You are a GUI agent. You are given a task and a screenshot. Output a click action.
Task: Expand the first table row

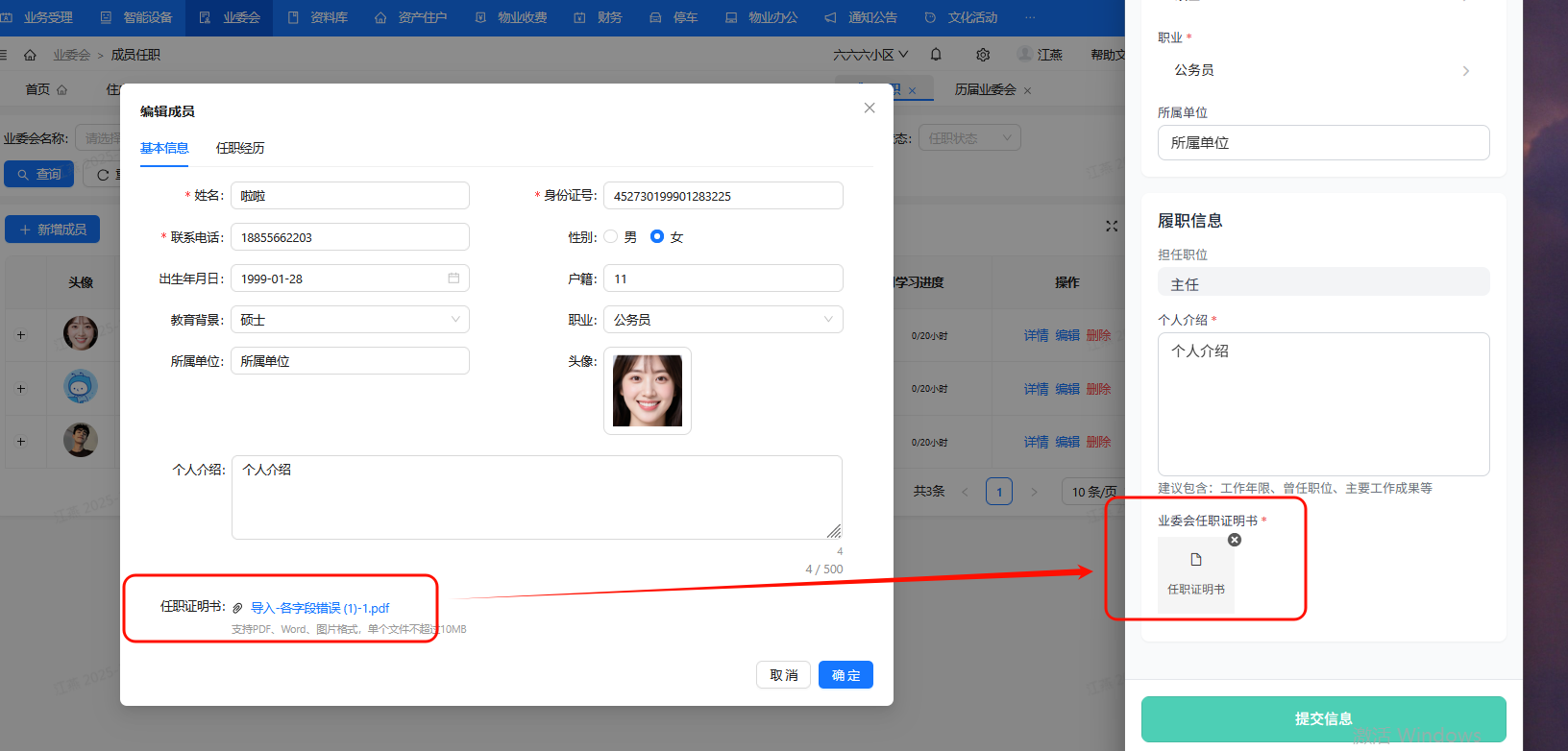coord(21,335)
